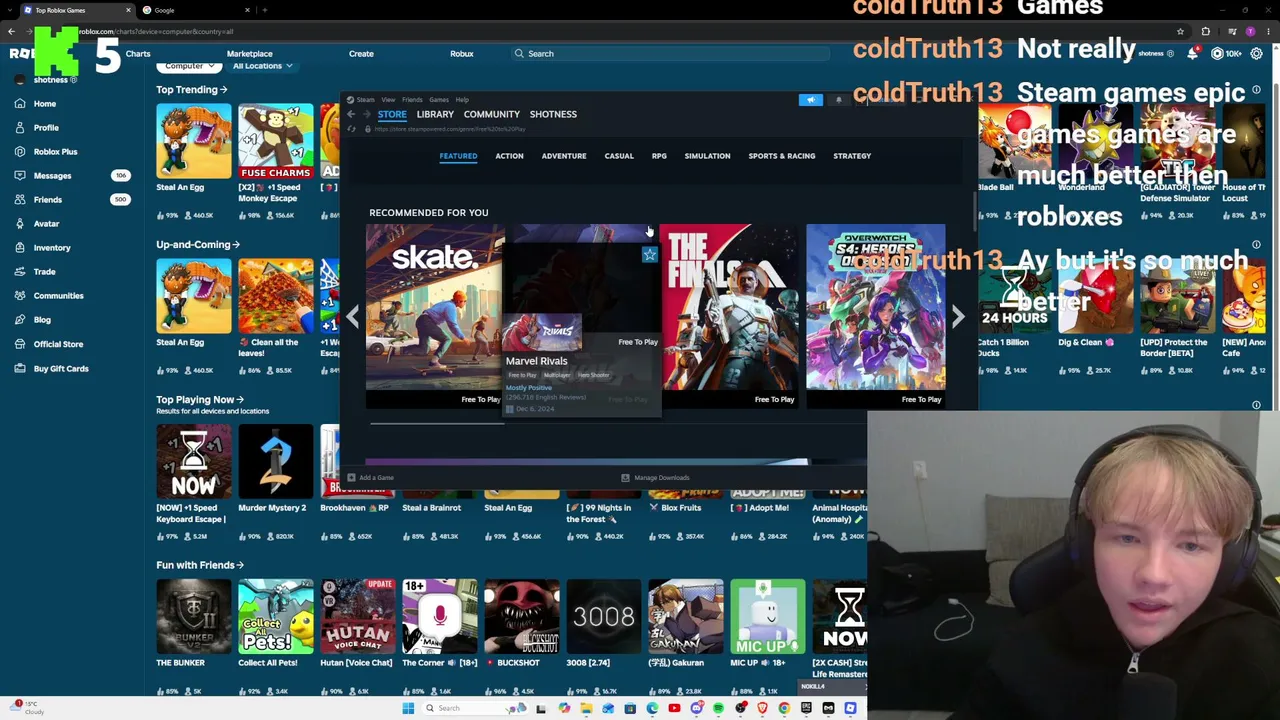Open Trade in the Roblox sidebar

pyautogui.click(x=44, y=271)
